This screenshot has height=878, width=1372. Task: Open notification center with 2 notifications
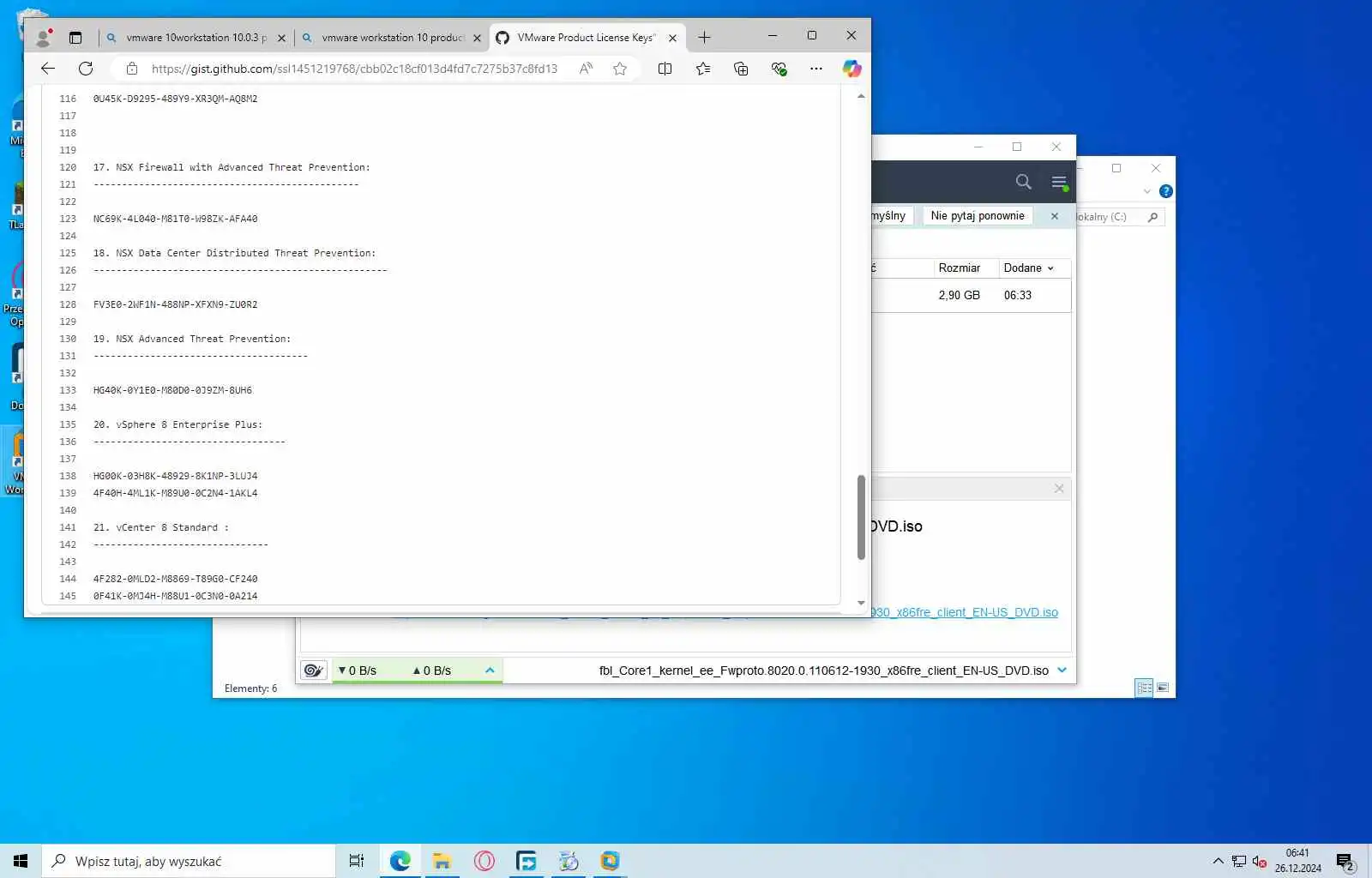point(1345,861)
